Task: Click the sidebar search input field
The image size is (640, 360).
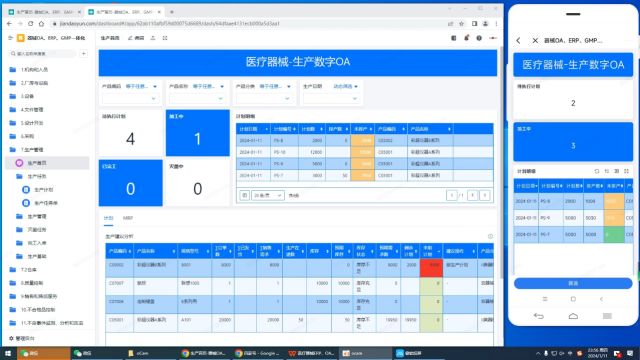Action: 43,53
